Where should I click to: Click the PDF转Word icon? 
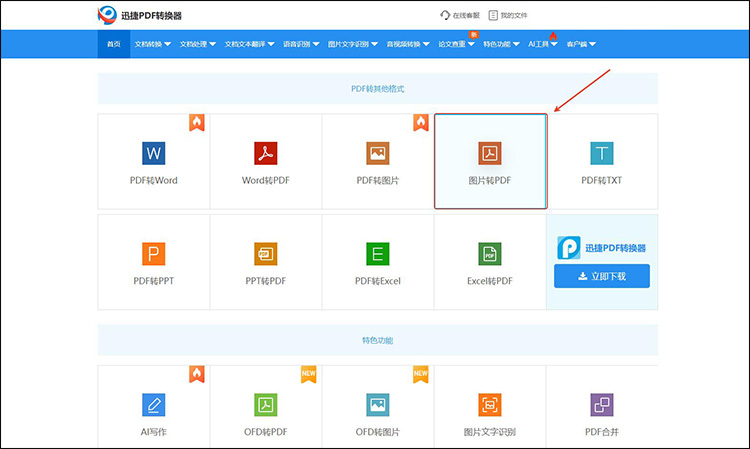coord(153,153)
